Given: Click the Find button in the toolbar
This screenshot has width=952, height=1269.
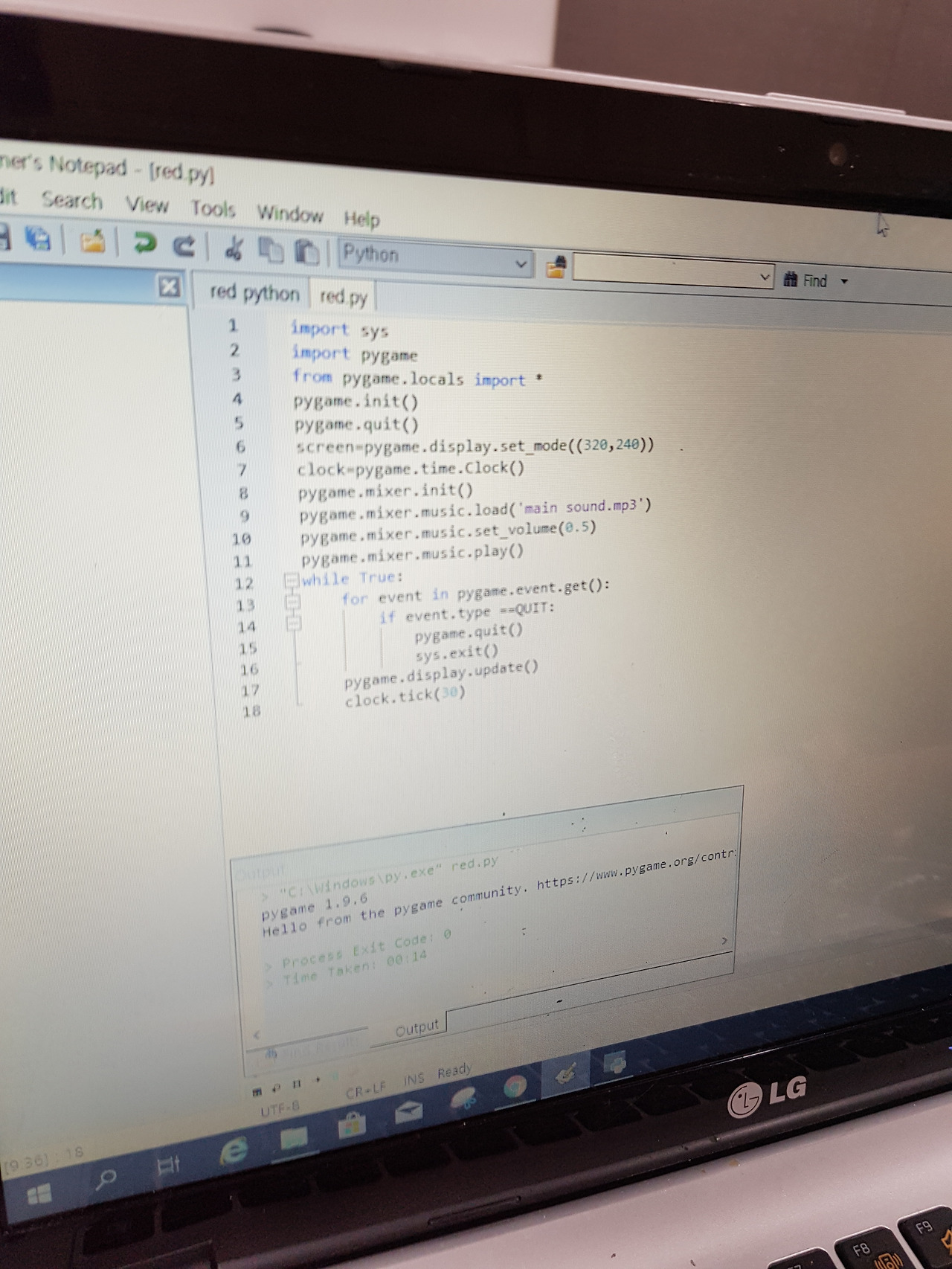Looking at the screenshot, I should pos(805,280).
